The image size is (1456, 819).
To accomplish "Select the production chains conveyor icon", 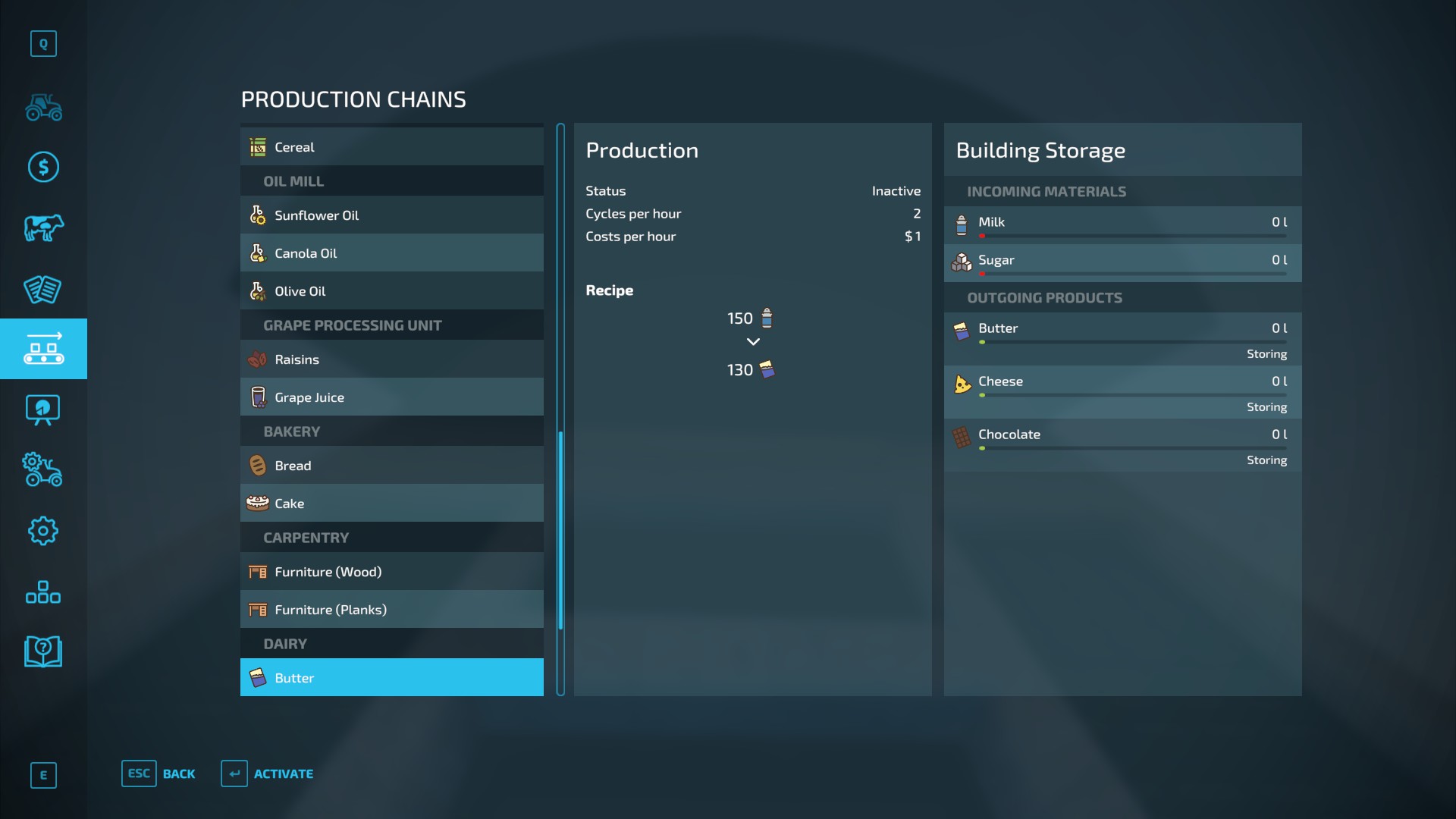I will (43, 349).
